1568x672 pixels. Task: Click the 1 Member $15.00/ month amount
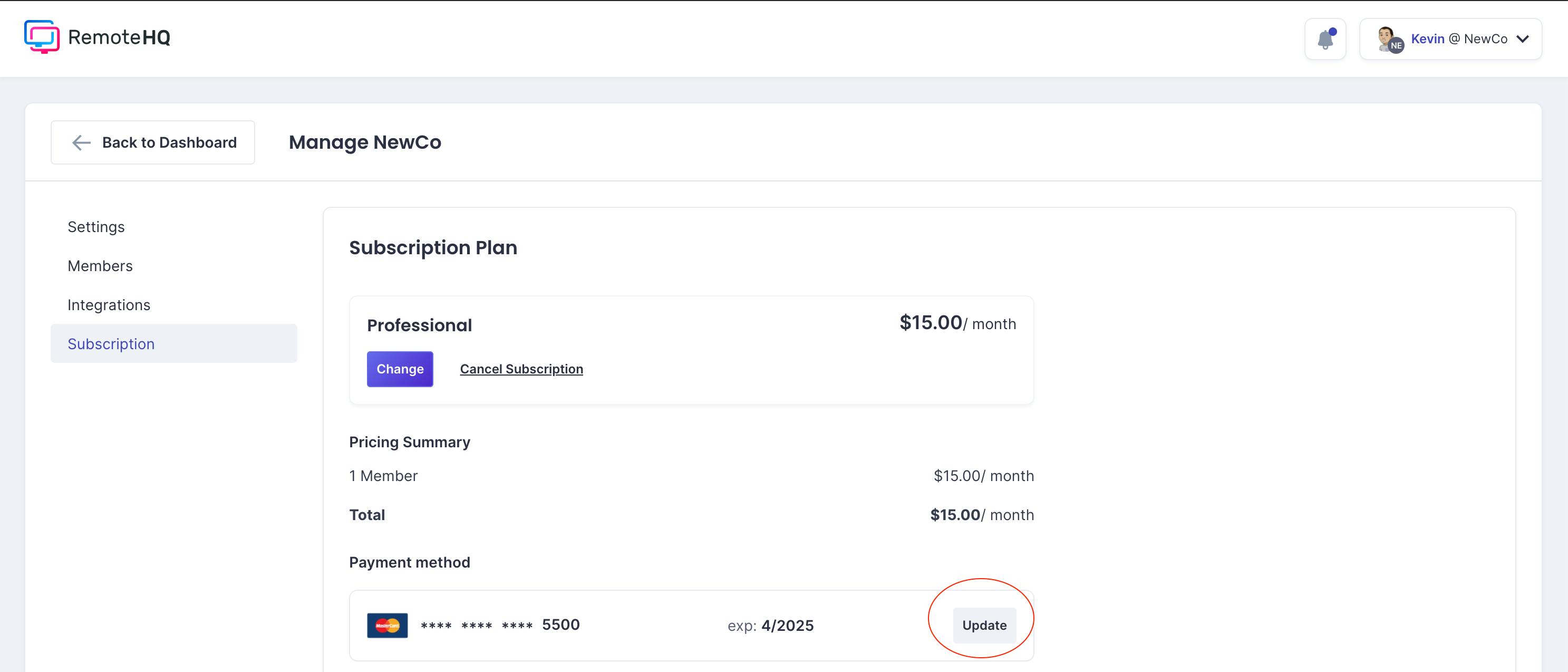[984, 476]
